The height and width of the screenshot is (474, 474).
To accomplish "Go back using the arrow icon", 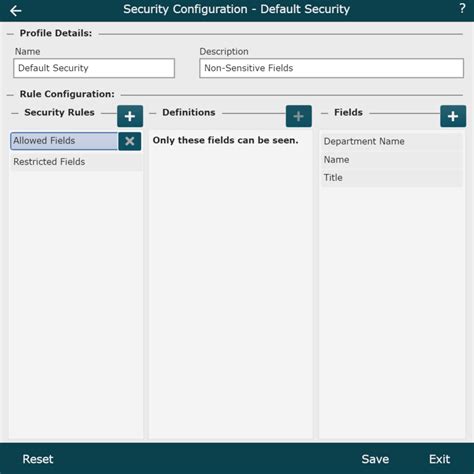I will click(x=16, y=11).
